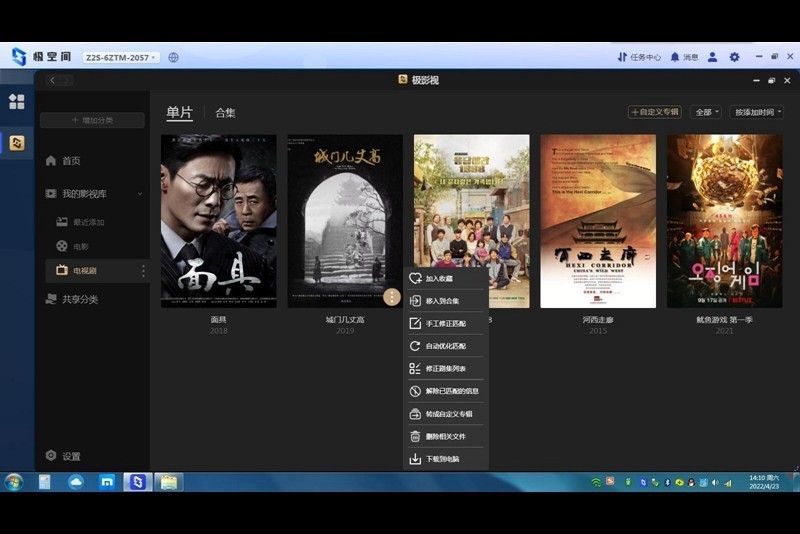The width and height of the screenshot is (800, 534).
Task: Choose 移入到合集 from context menu
Action: [x=446, y=301]
